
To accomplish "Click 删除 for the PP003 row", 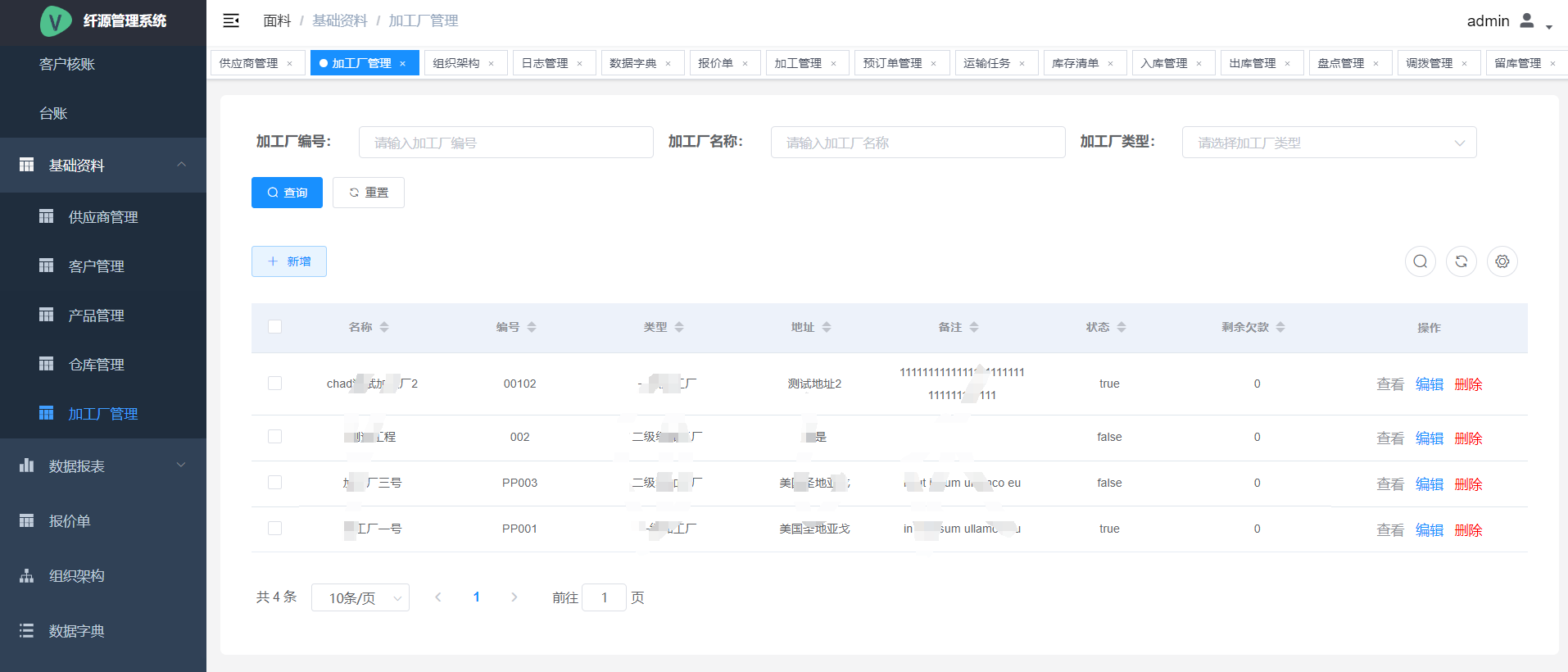I will click(x=1468, y=484).
